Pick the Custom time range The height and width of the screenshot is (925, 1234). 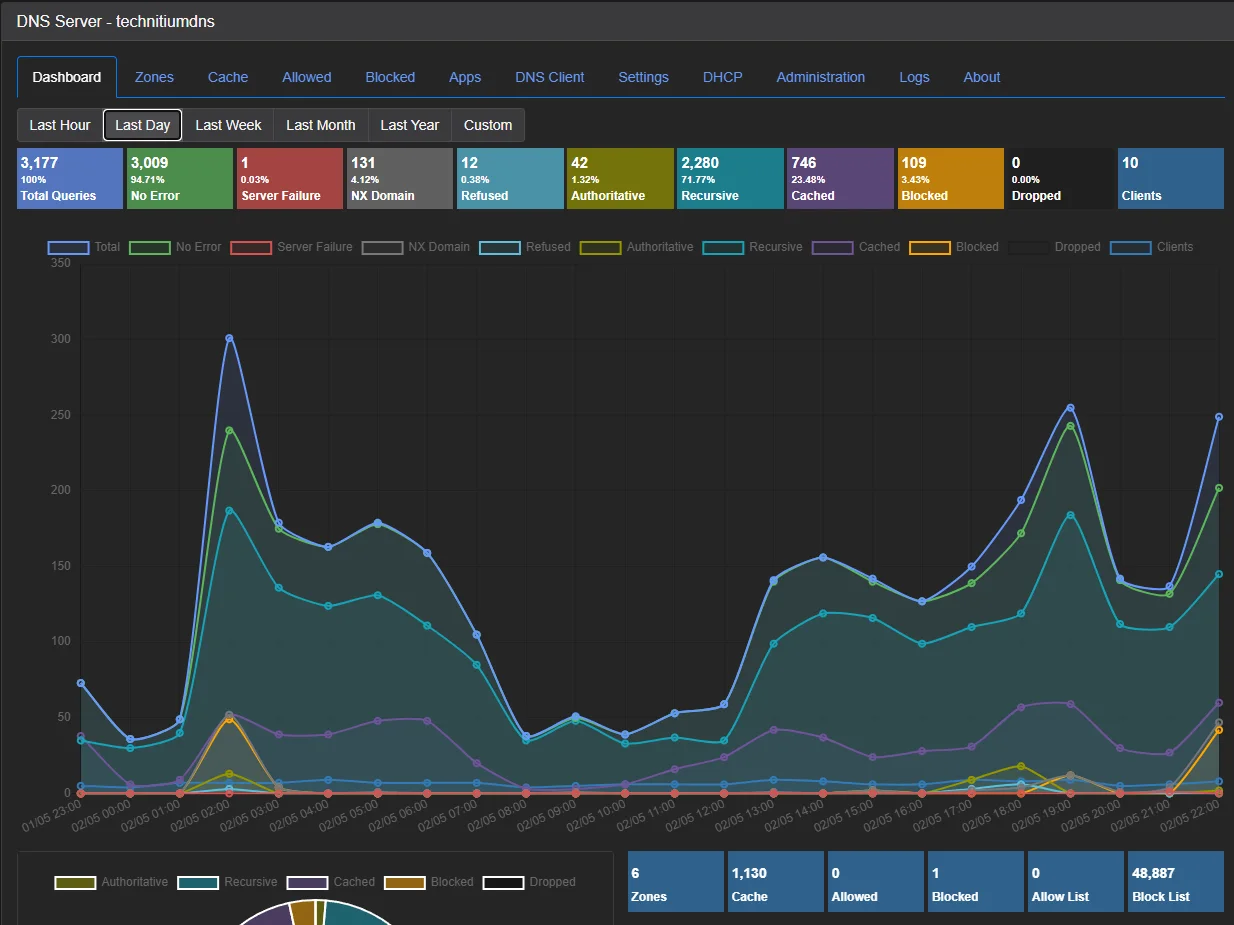pyautogui.click(x=488, y=125)
